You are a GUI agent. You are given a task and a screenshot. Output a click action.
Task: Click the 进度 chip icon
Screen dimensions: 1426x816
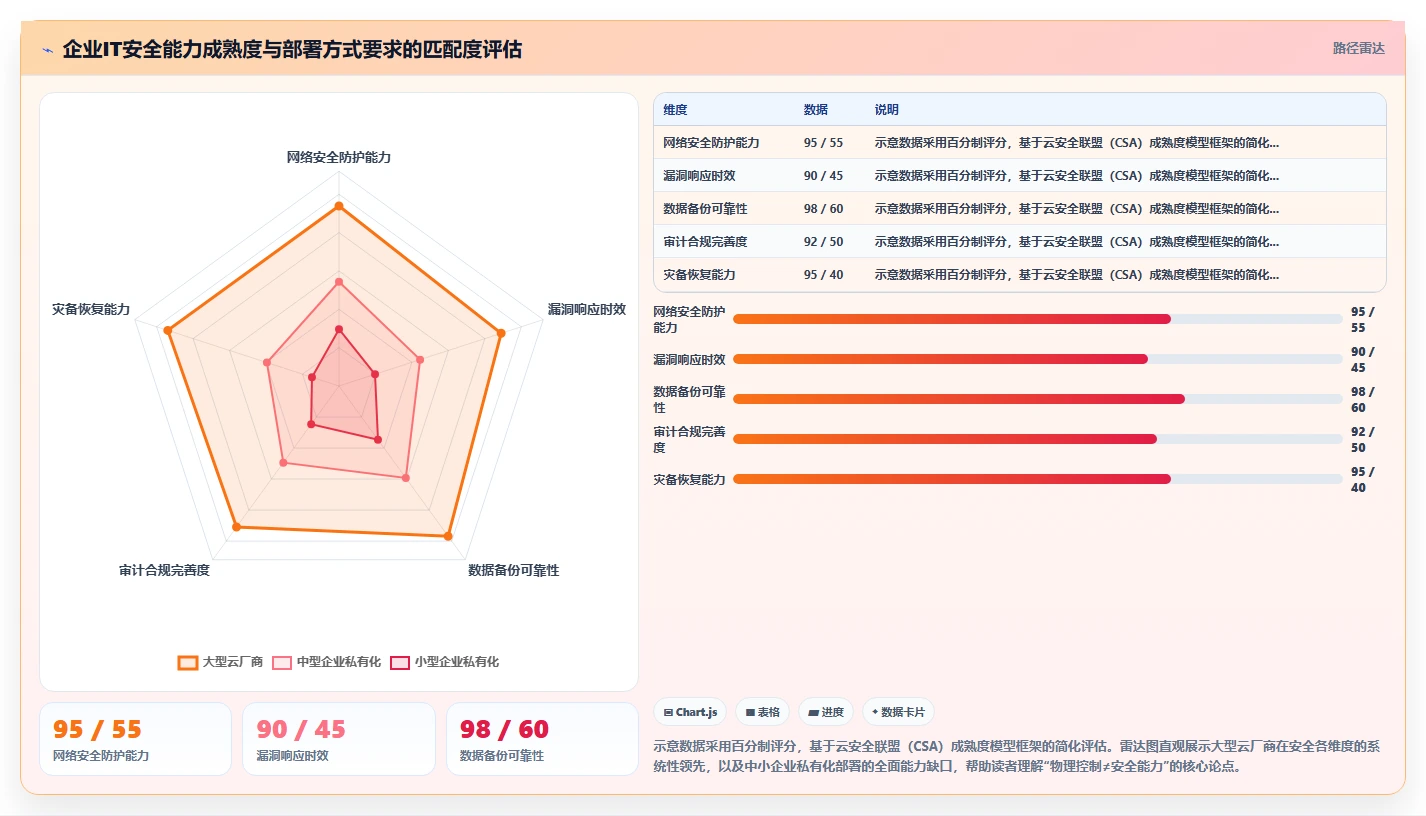click(x=813, y=713)
